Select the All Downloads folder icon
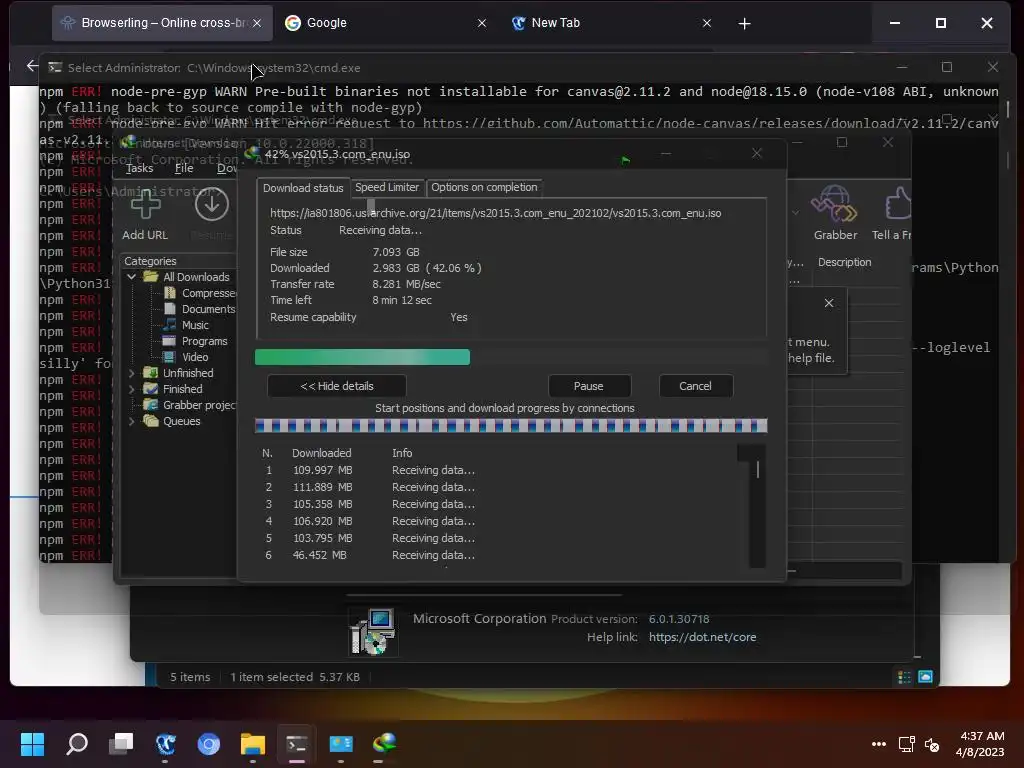Viewport: 1024px width, 768px height. point(151,277)
